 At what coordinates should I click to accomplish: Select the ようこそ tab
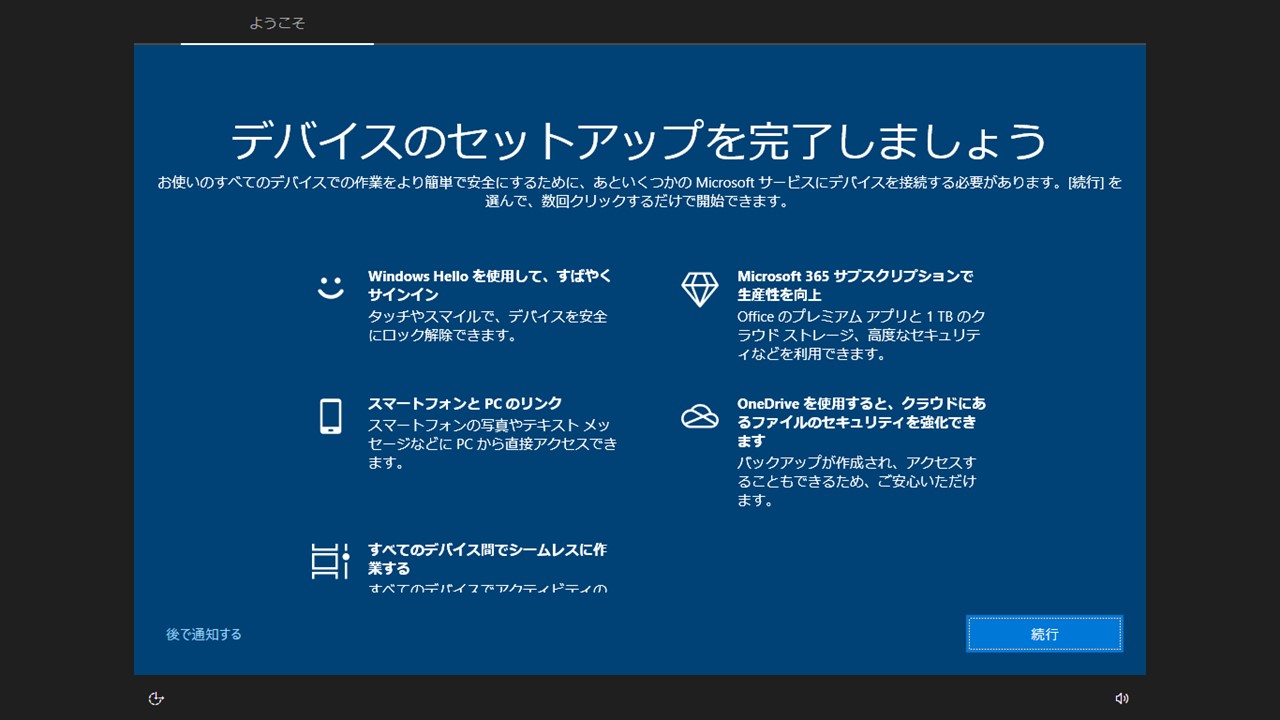point(277,23)
